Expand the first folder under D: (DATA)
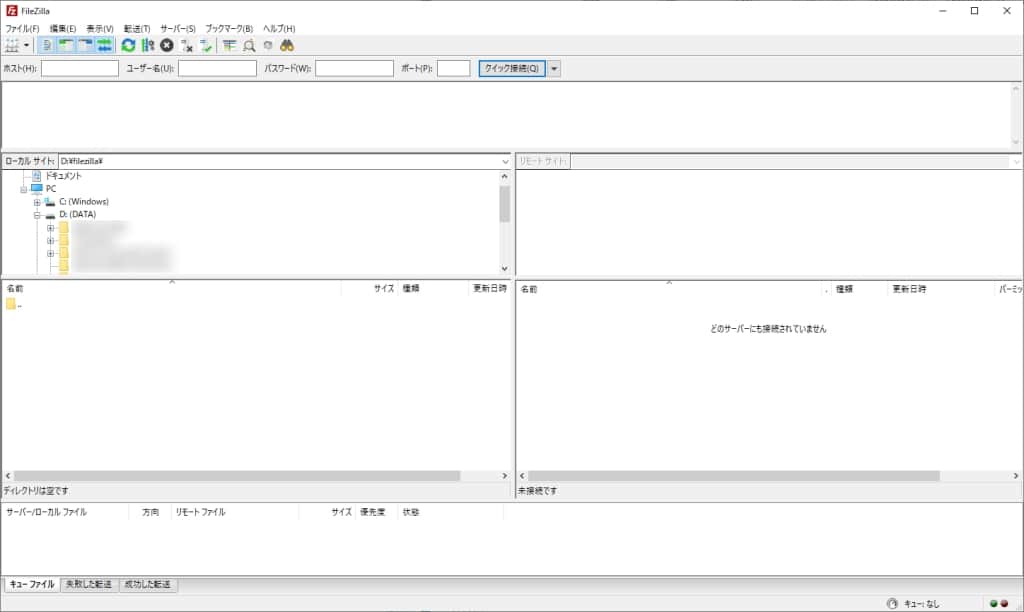Image resolution: width=1024 pixels, height=612 pixels. click(x=50, y=228)
